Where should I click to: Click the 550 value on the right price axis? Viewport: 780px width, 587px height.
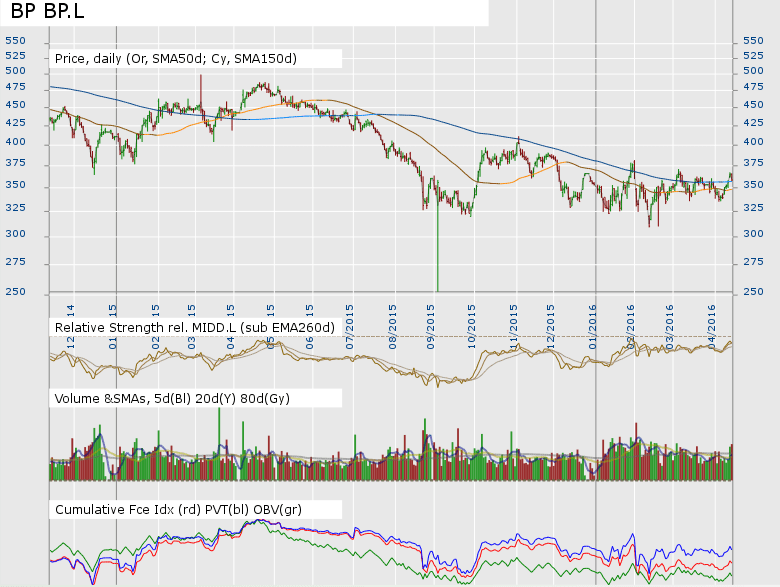tap(753, 41)
